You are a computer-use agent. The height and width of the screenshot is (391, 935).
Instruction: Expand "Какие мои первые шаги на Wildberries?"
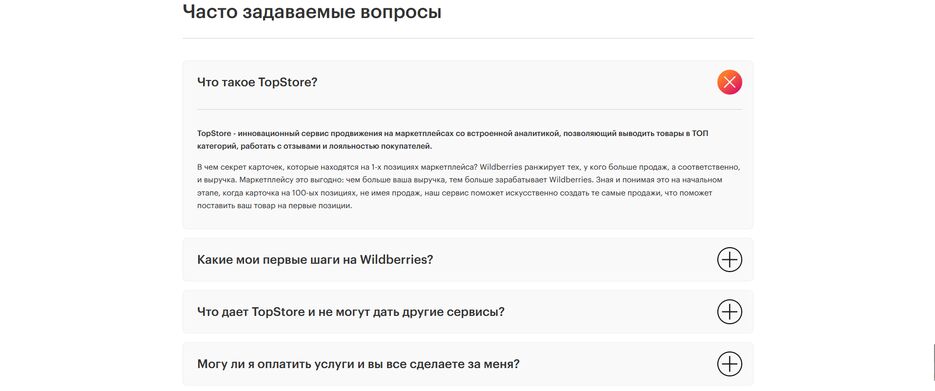(315, 260)
